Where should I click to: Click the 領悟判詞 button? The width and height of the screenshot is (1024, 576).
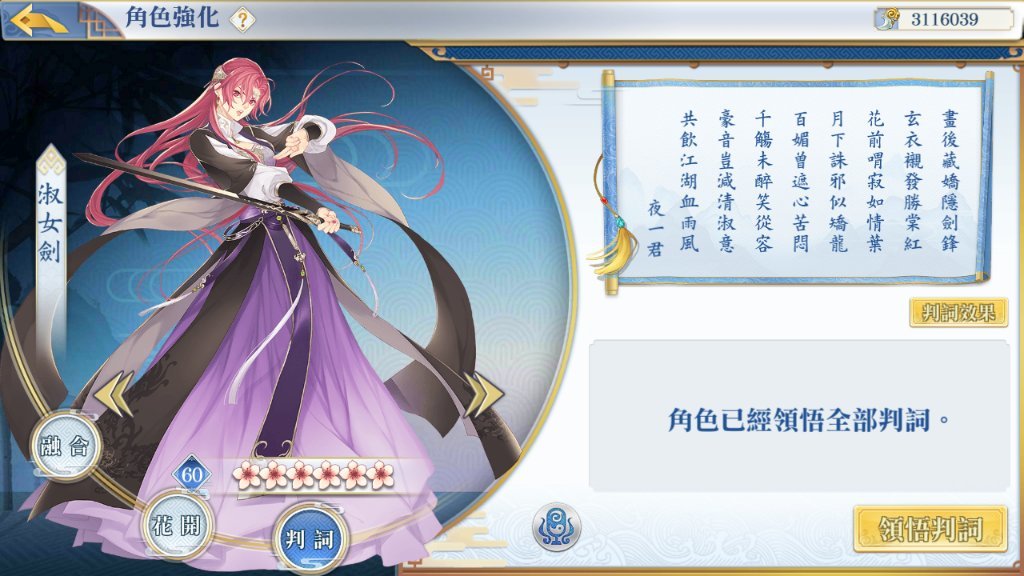pyautogui.click(x=930, y=529)
